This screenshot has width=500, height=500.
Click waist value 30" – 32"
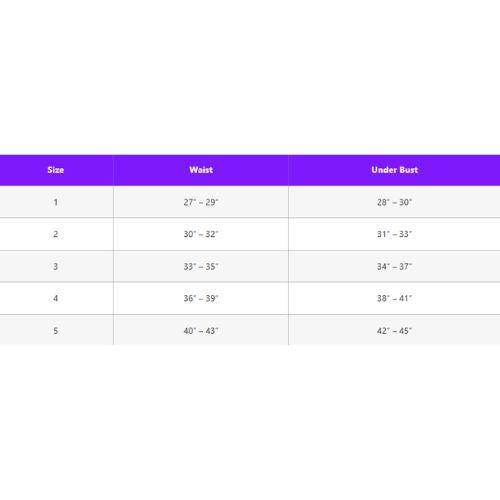coord(201,234)
